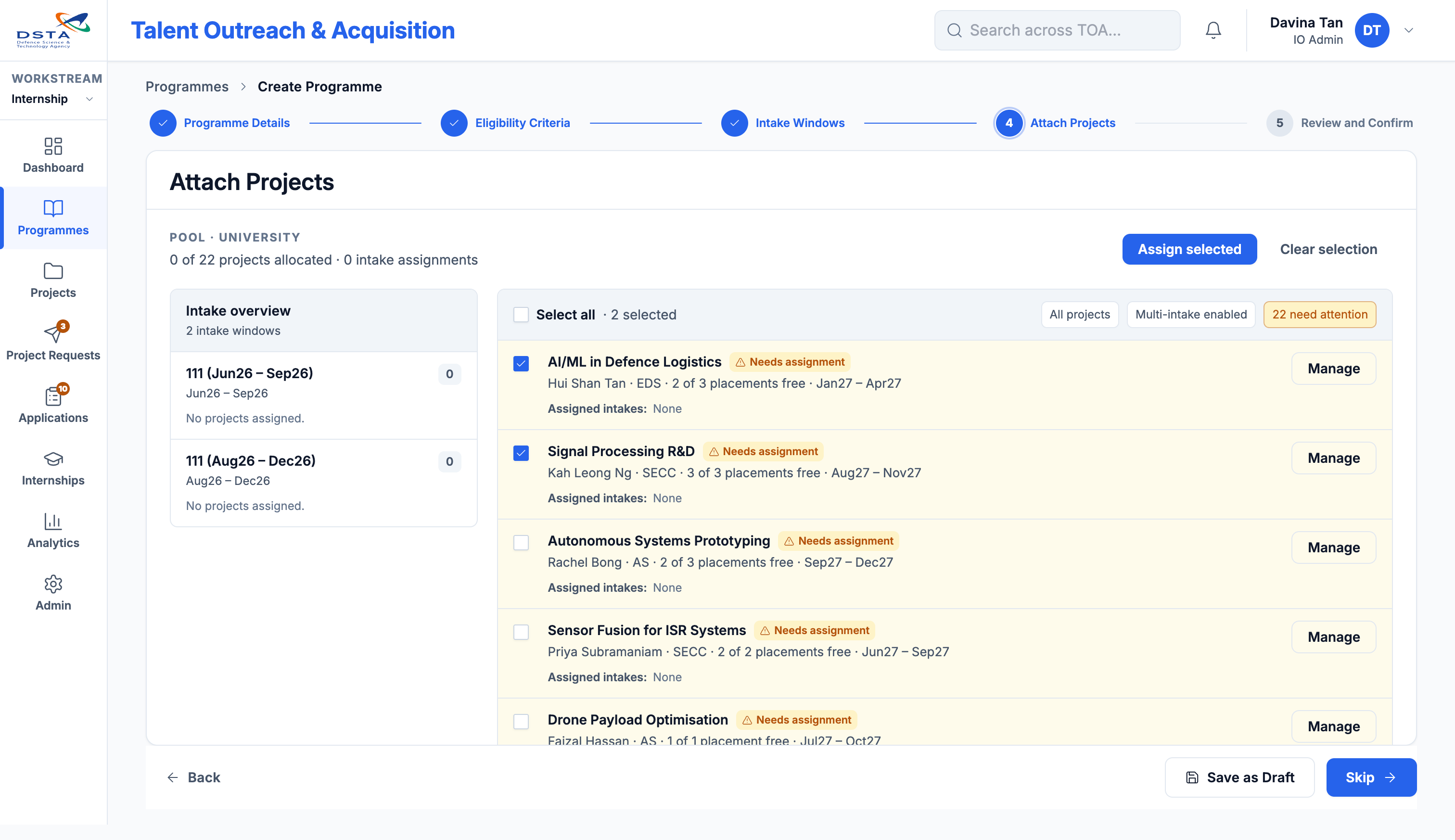Show All projects filter
Screen dimensions: 1455x840
click(1079, 315)
